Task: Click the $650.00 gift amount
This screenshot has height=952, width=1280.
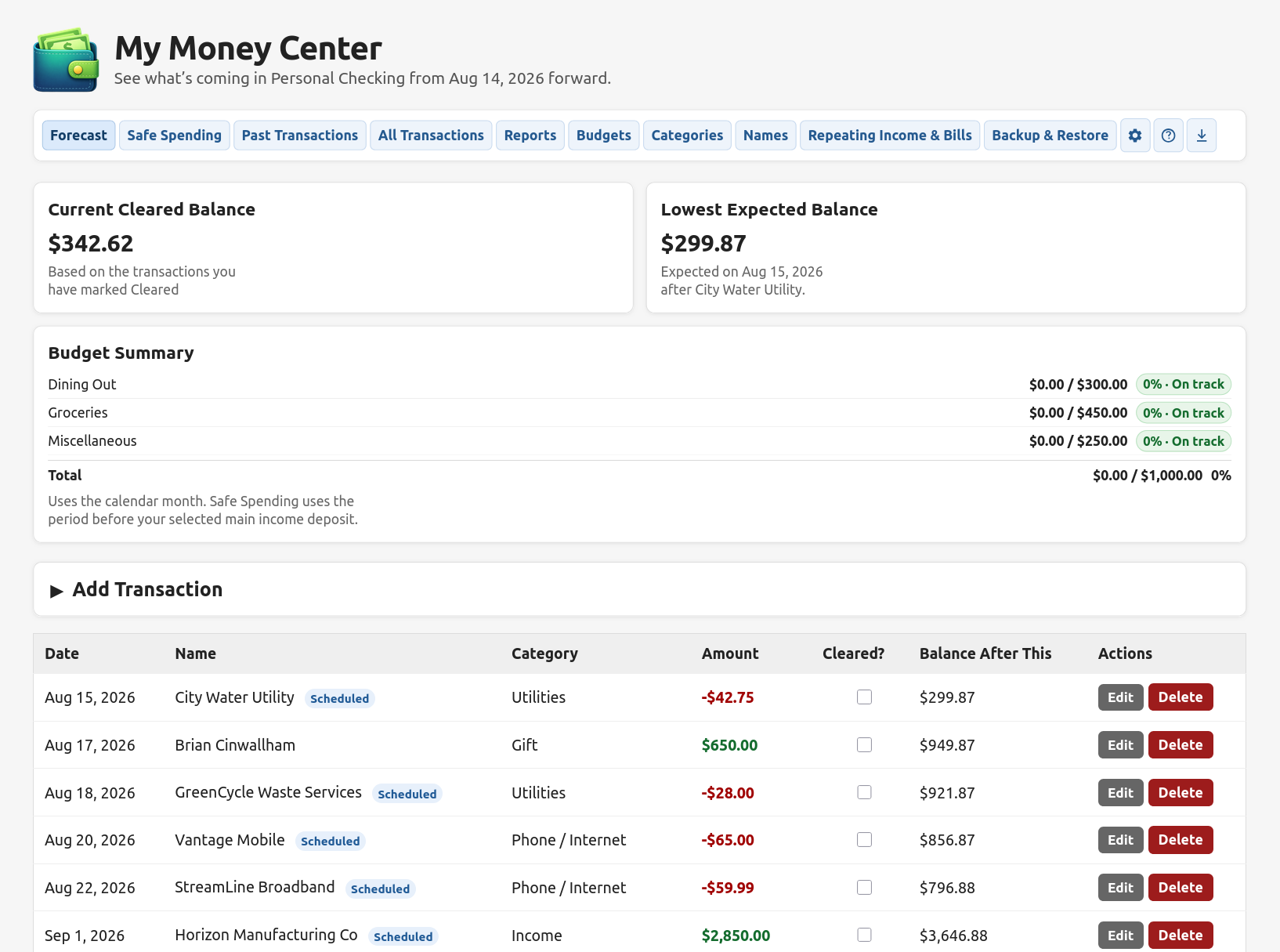Action: 729,745
